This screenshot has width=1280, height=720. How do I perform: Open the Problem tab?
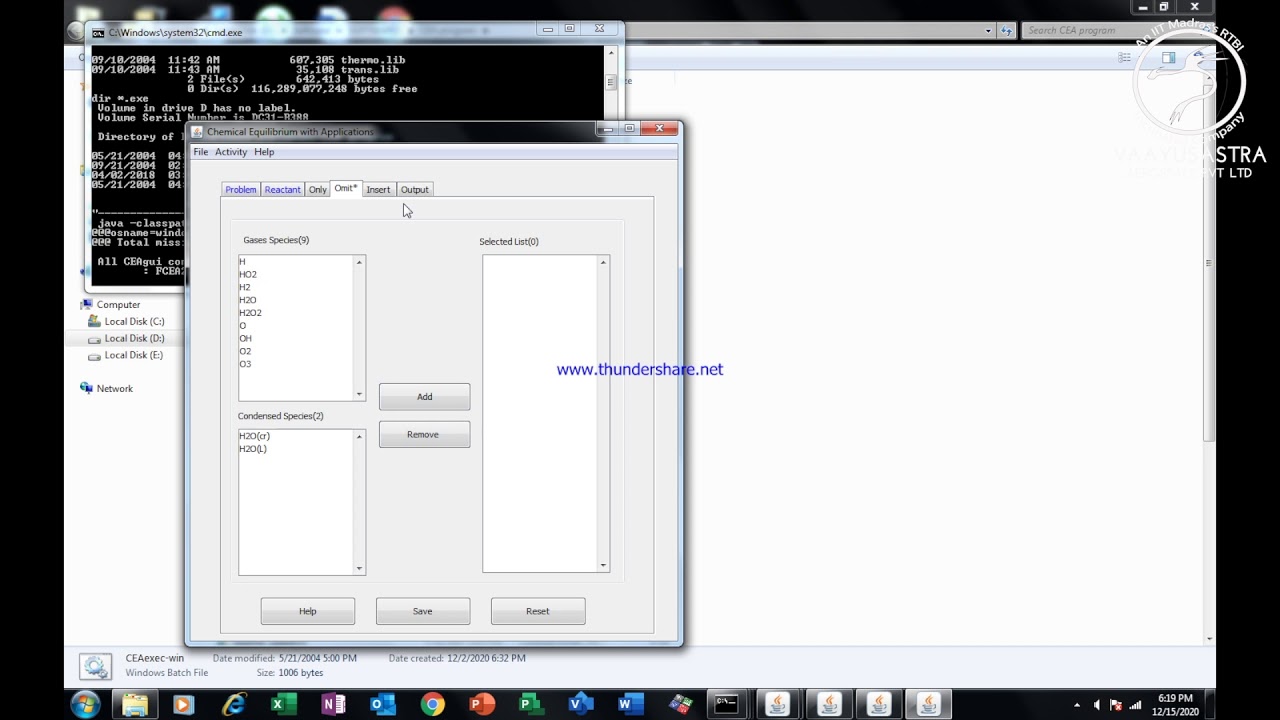point(240,190)
